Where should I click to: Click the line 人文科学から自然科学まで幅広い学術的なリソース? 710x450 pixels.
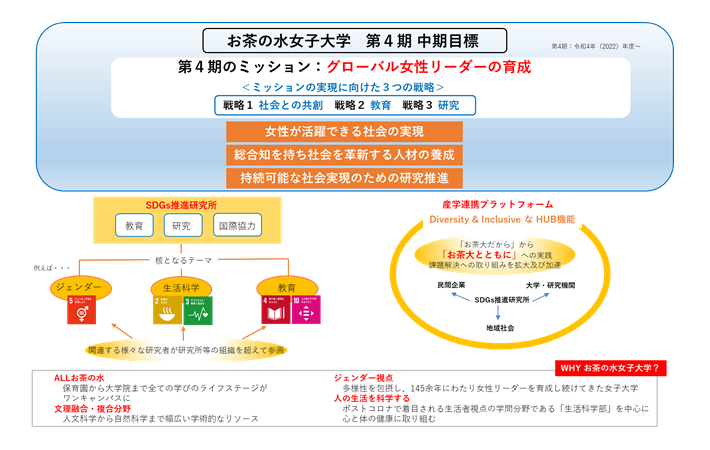click(160, 419)
